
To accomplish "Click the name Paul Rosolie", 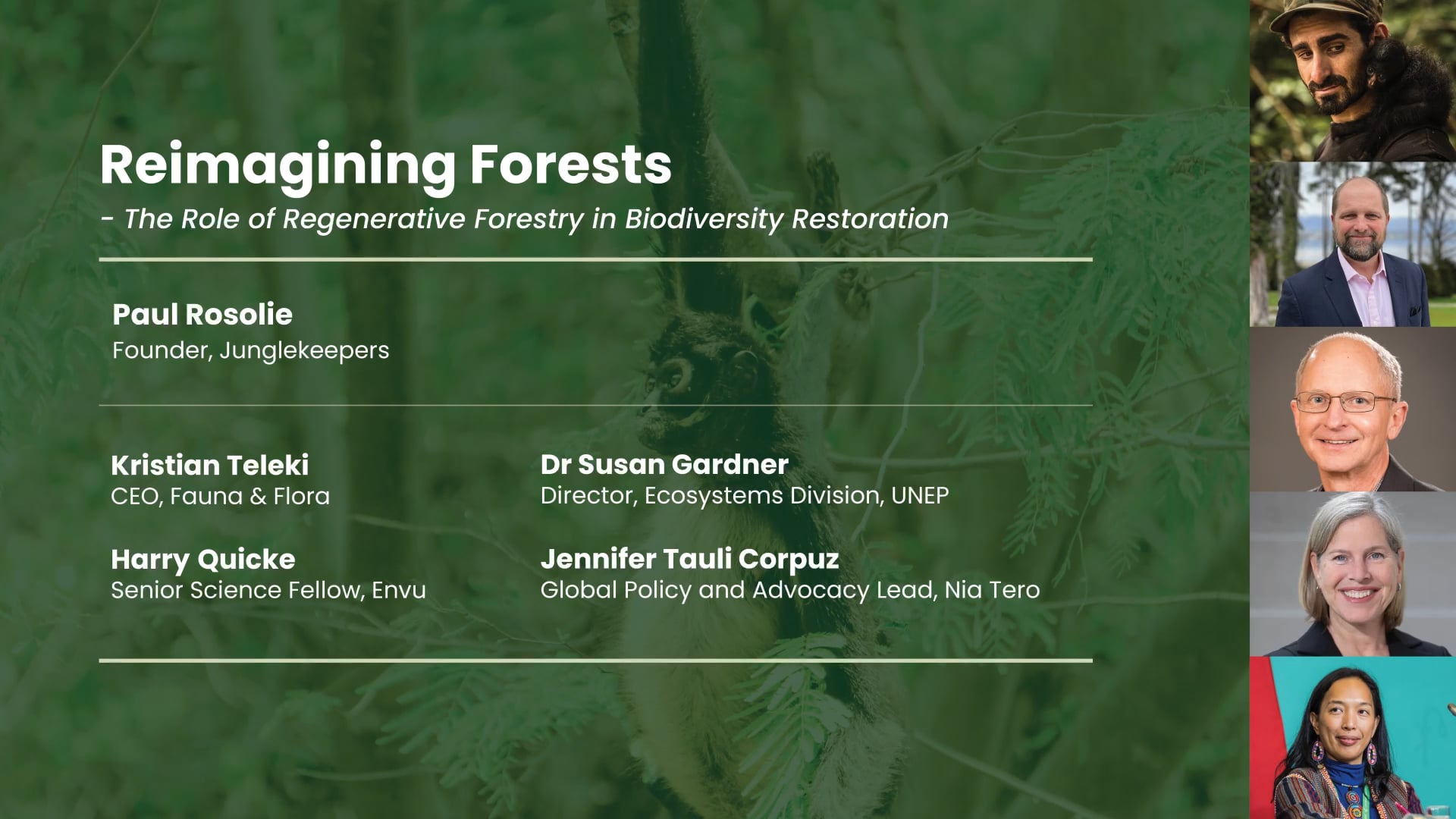I will [x=202, y=314].
